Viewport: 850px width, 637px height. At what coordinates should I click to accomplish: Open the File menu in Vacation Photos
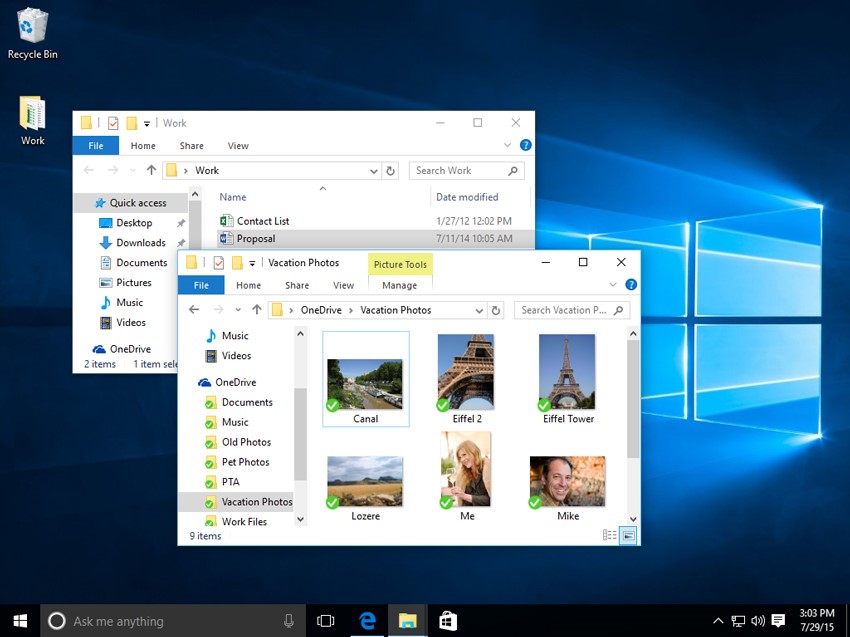click(x=201, y=285)
